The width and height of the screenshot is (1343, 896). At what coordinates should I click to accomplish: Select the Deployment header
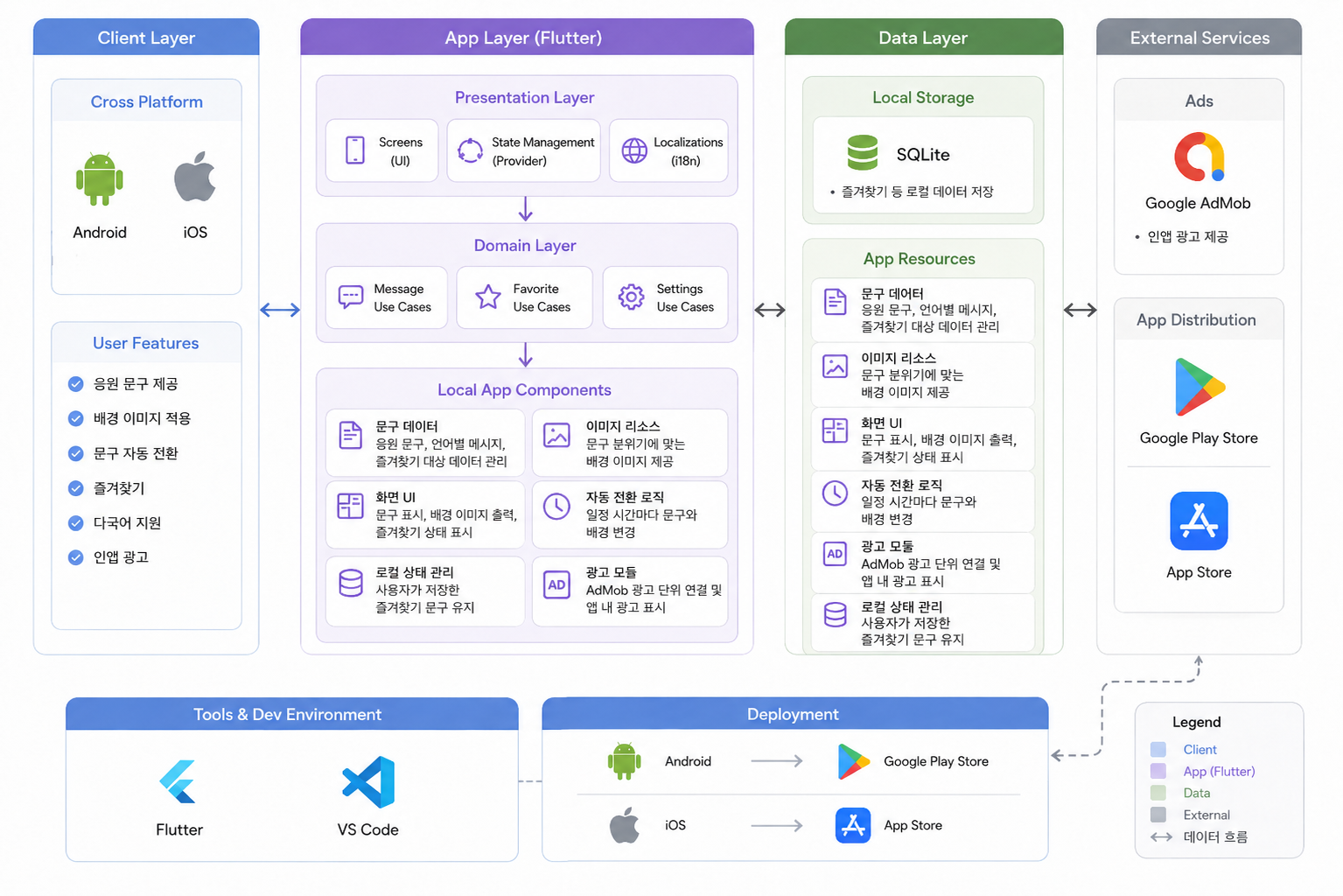coord(794,714)
